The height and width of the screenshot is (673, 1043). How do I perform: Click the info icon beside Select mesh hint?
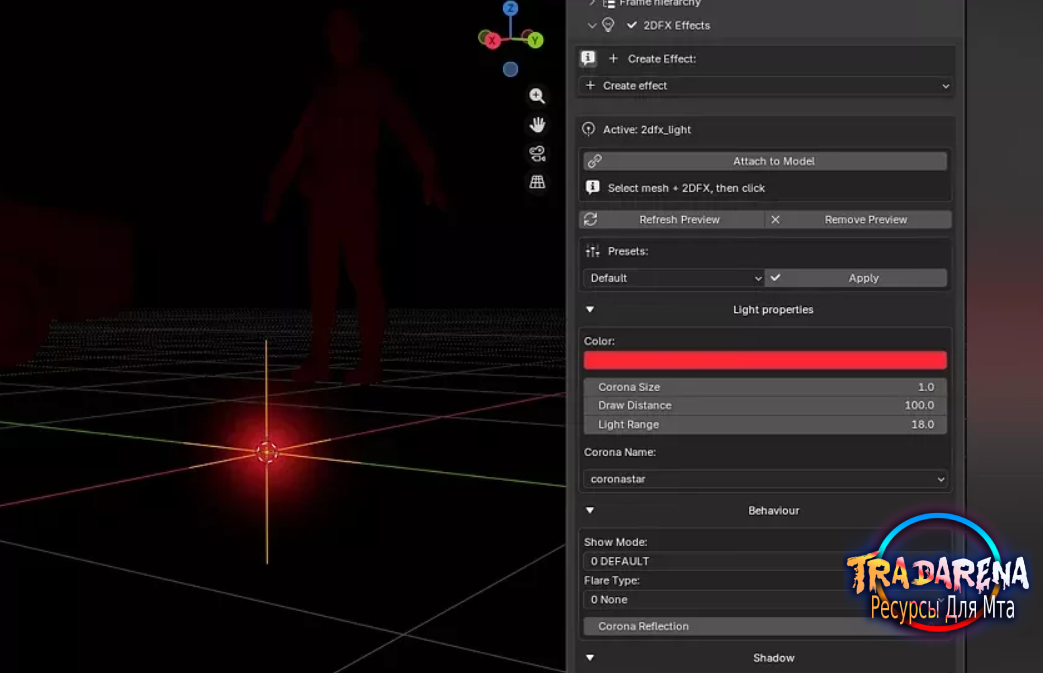[x=592, y=188]
